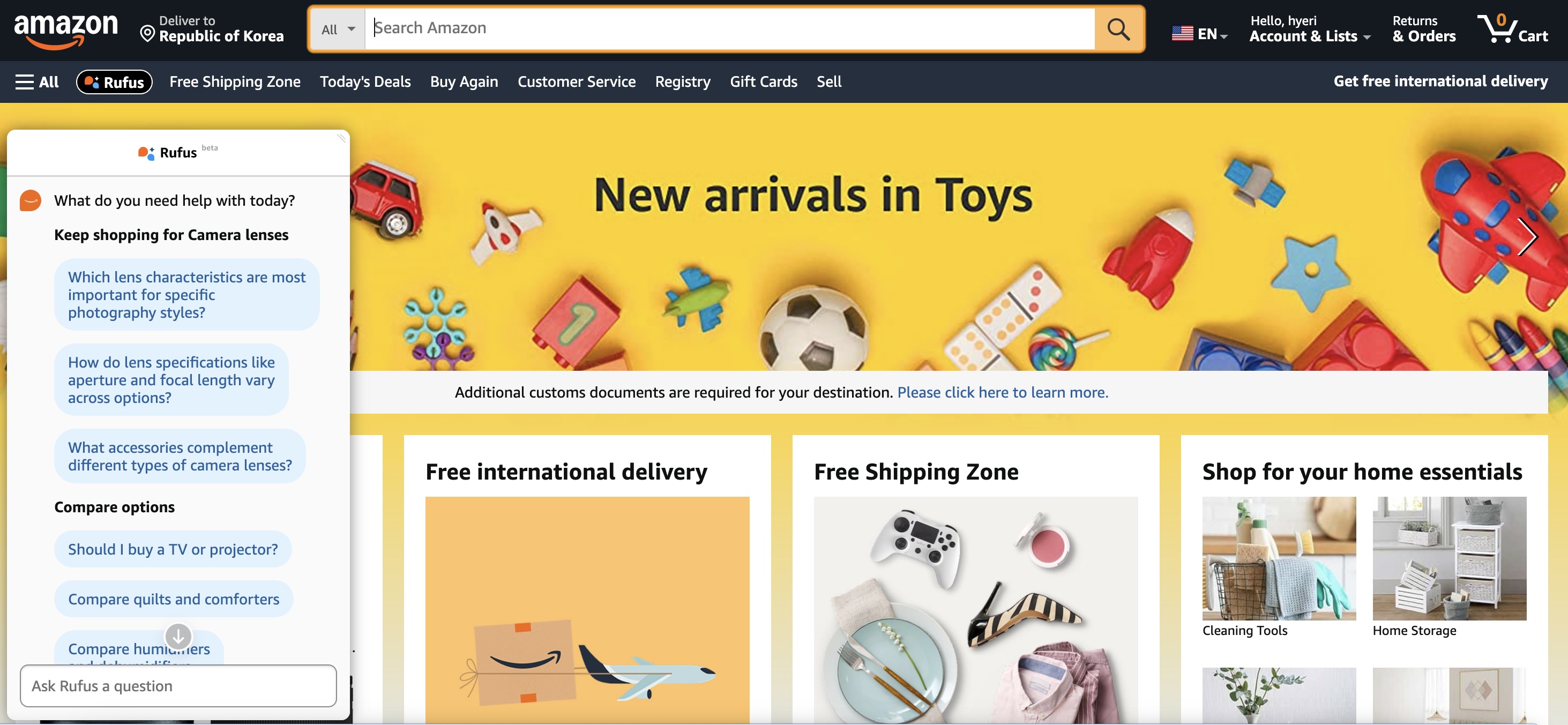Click 'Please click here to learn more' link
Screen dimensions: 1568x725
1003,393
